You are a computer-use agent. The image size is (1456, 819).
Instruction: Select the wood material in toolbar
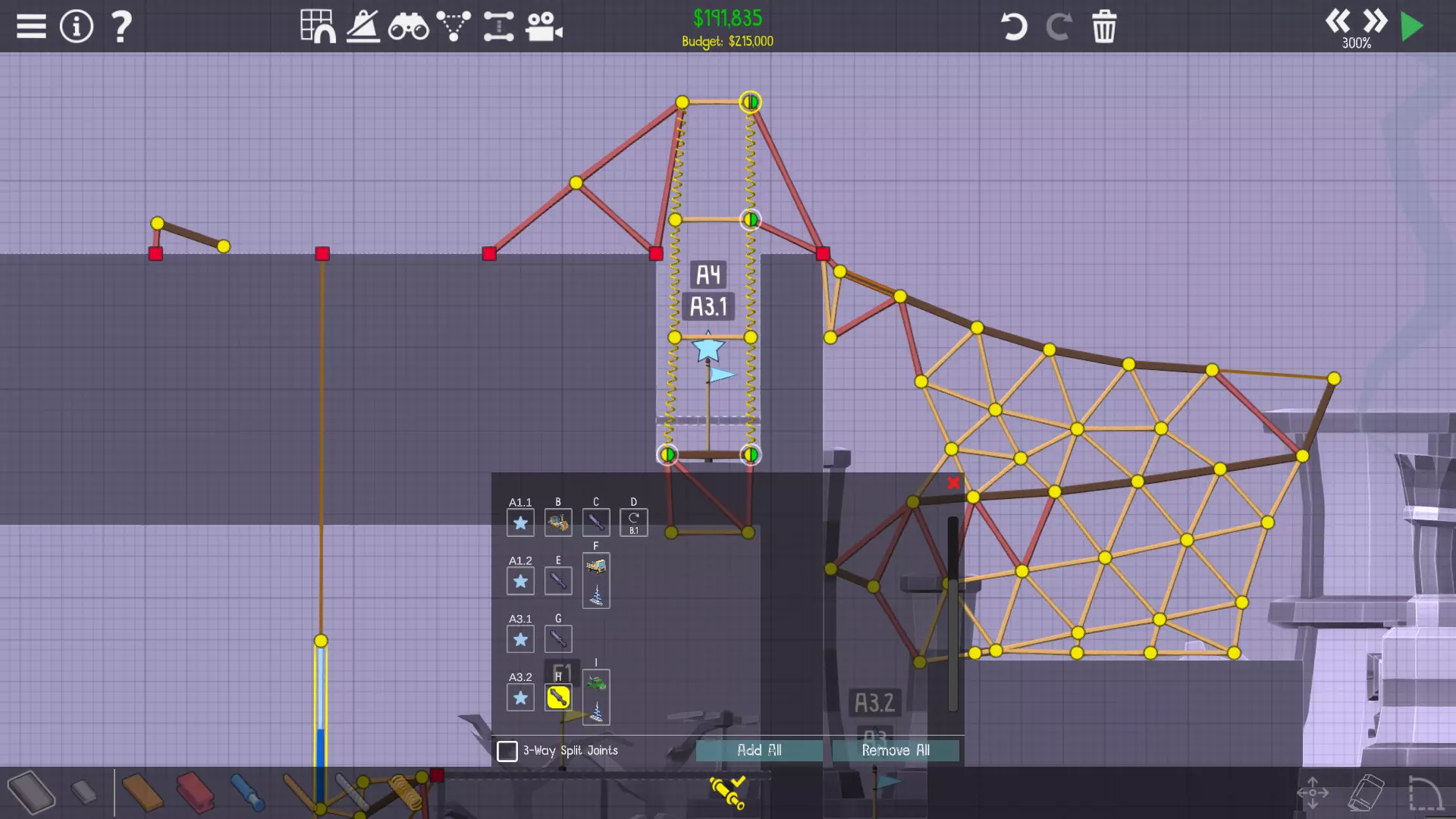[143, 792]
